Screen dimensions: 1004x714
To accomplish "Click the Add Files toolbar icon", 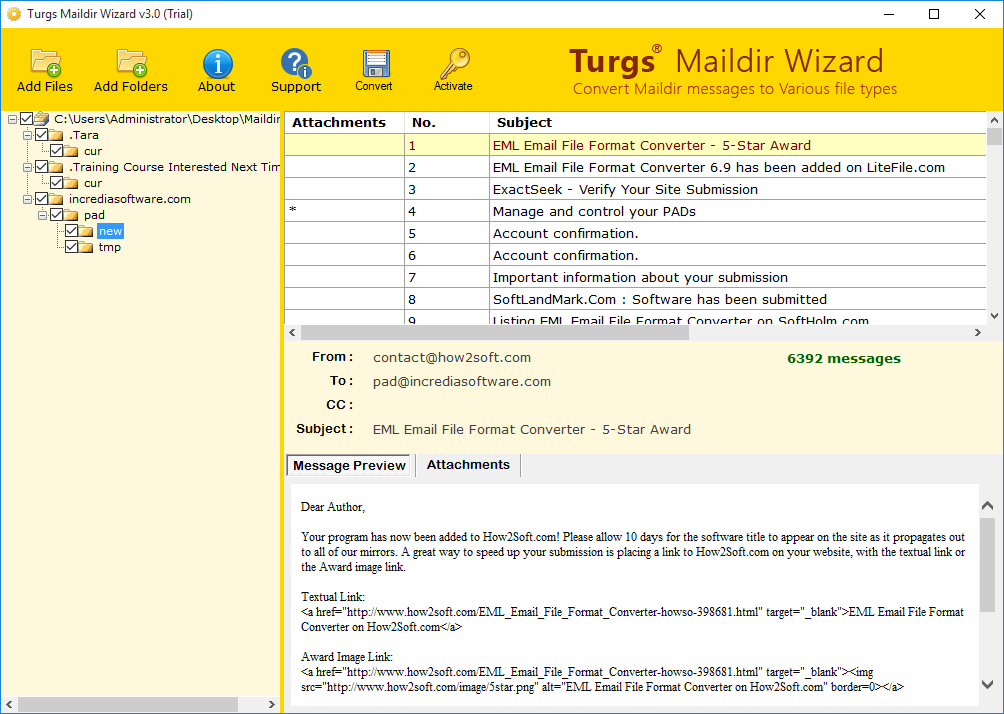I will click(45, 63).
